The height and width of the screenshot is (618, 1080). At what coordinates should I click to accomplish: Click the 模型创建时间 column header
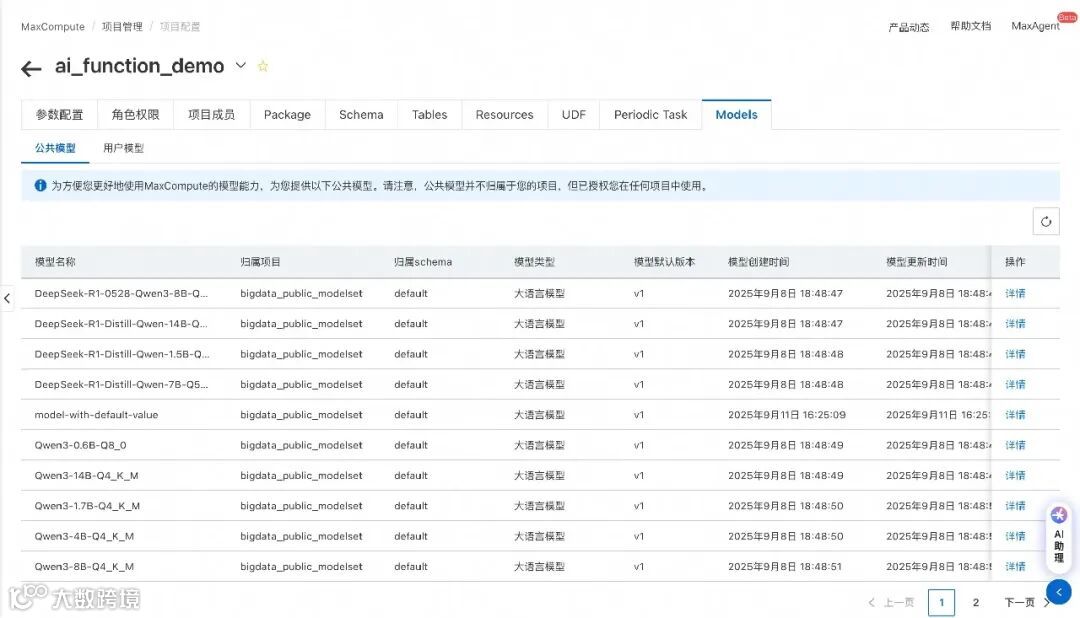click(758, 261)
